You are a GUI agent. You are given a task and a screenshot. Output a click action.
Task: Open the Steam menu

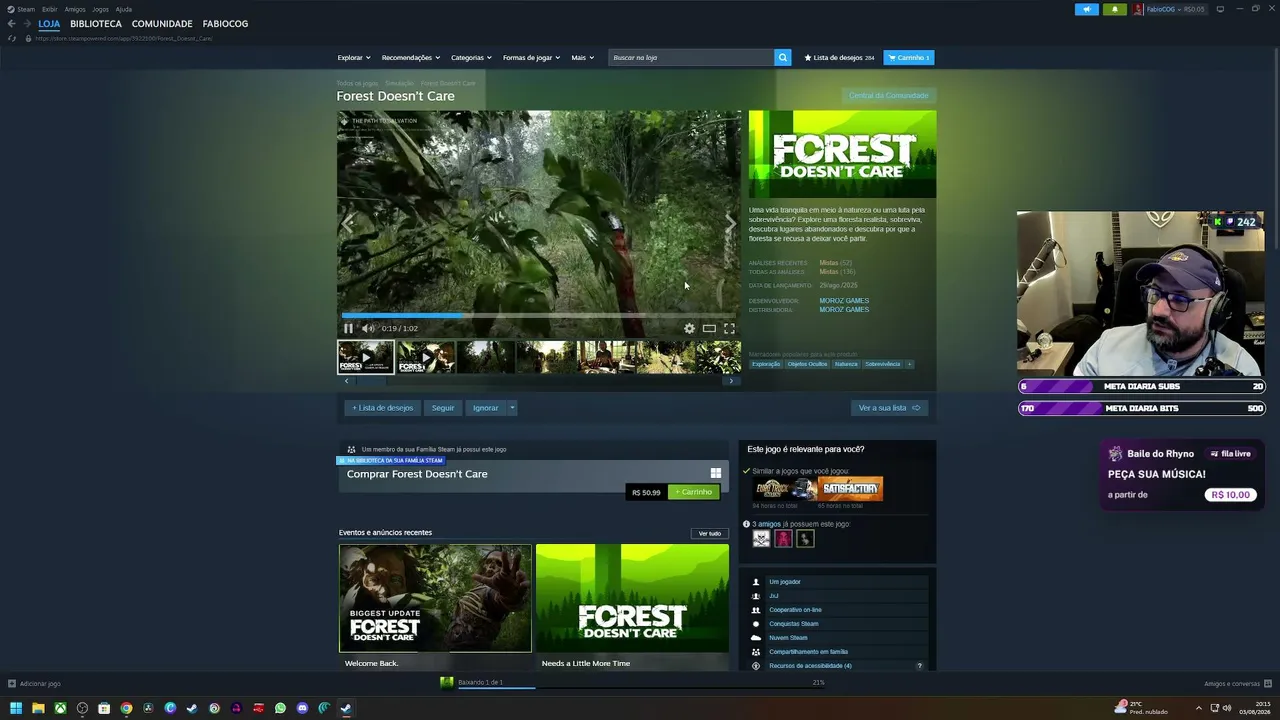21,9
